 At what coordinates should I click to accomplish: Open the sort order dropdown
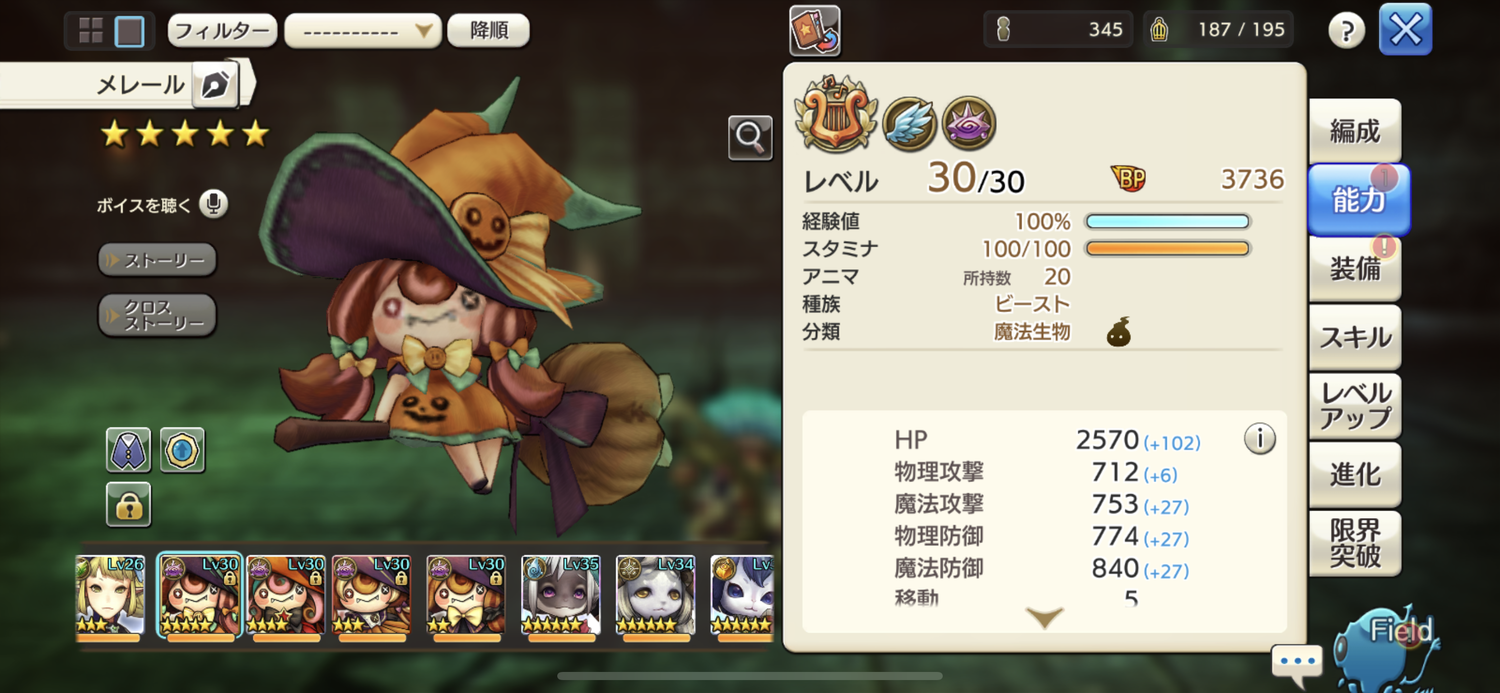(x=363, y=31)
